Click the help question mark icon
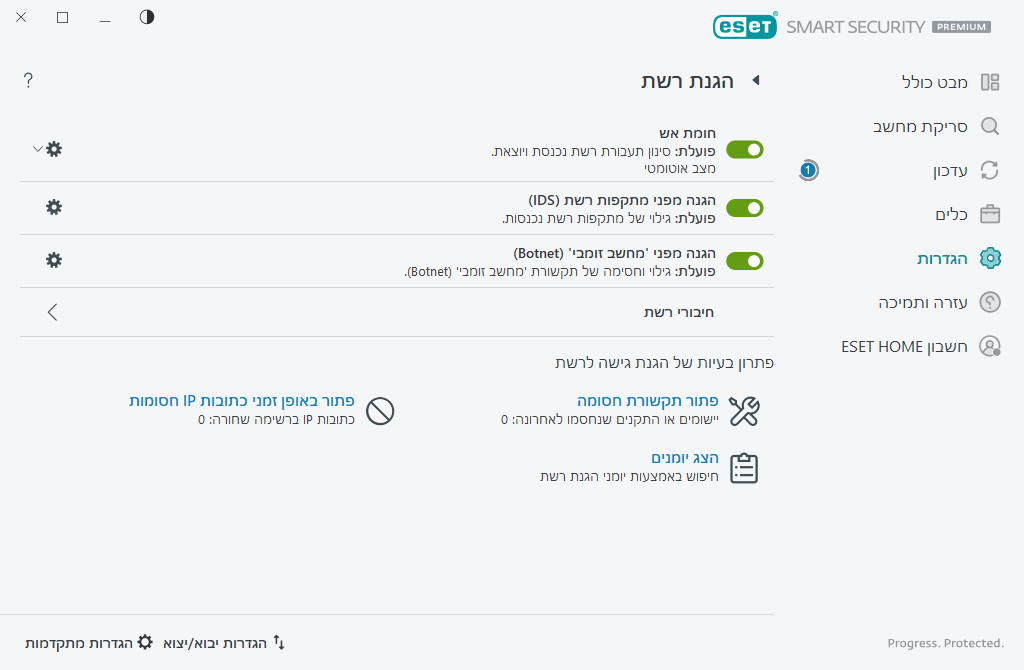The image size is (1024, 670). pyautogui.click(x=28, y=81)
